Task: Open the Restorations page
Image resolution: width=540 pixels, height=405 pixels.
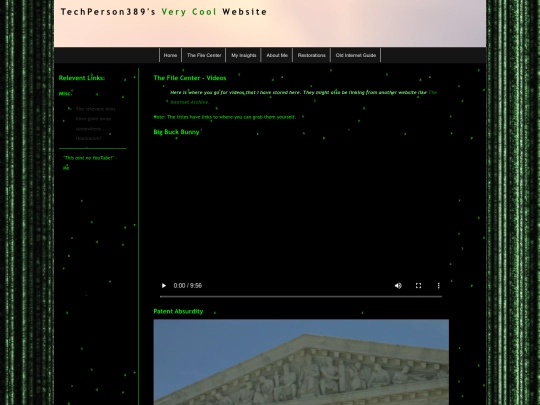Action: [311, 55]
